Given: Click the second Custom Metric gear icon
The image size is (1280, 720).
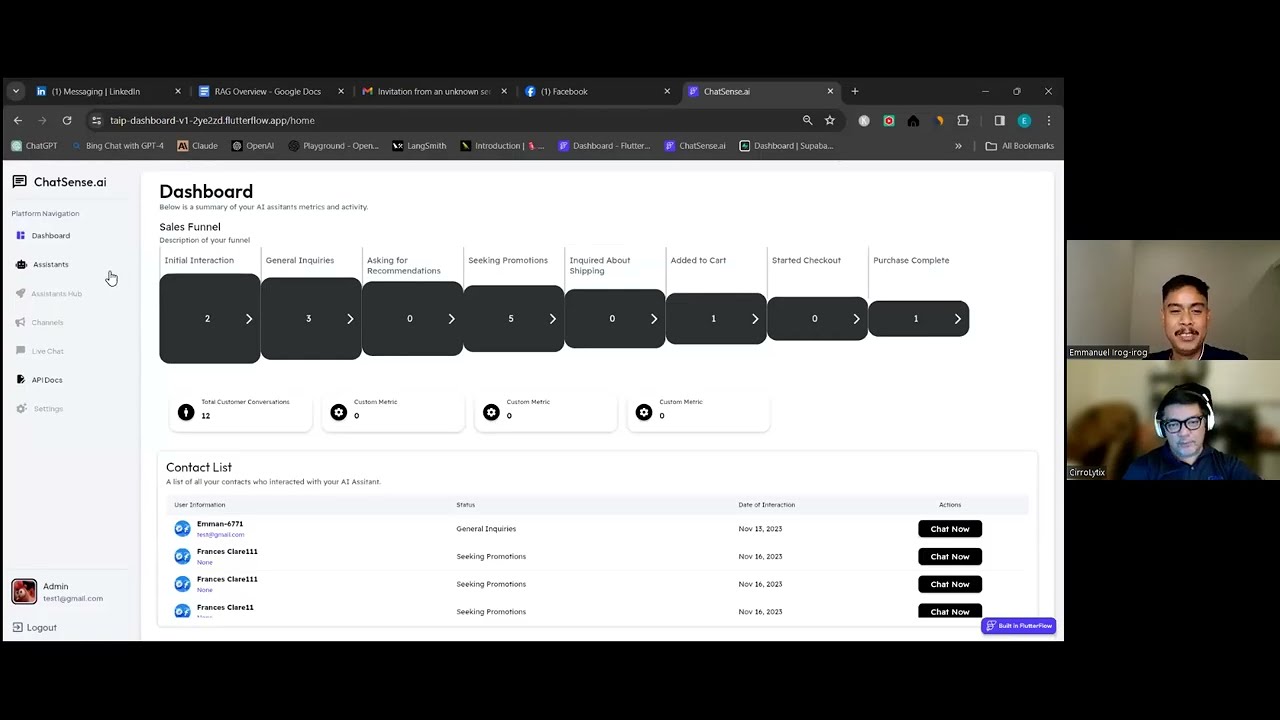Looking at the screenshot, I should tap(491, 412).
